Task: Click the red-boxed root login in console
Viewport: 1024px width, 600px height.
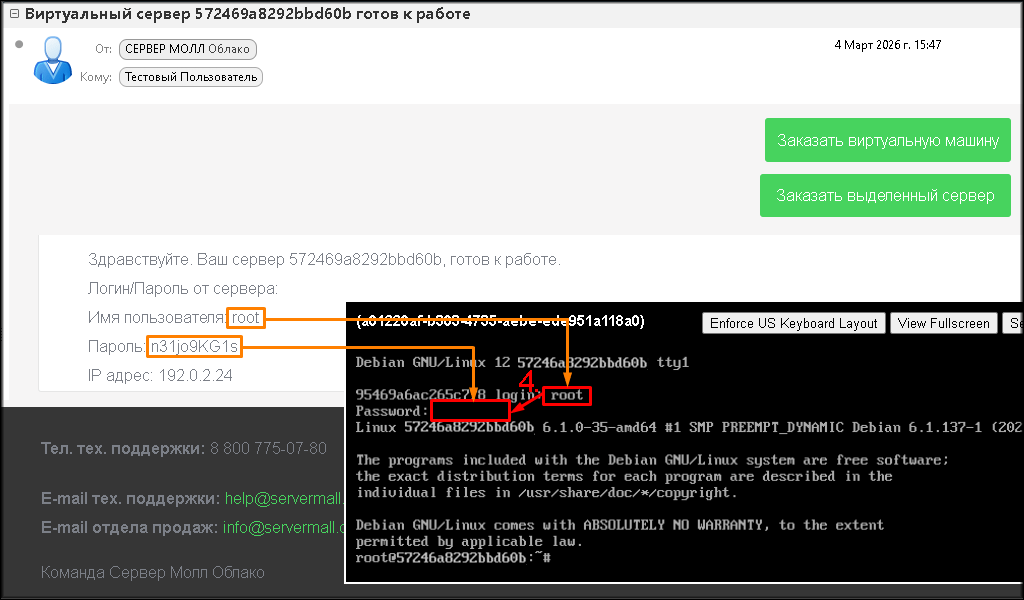Action: pyautogui.click(x=567, y=395)
